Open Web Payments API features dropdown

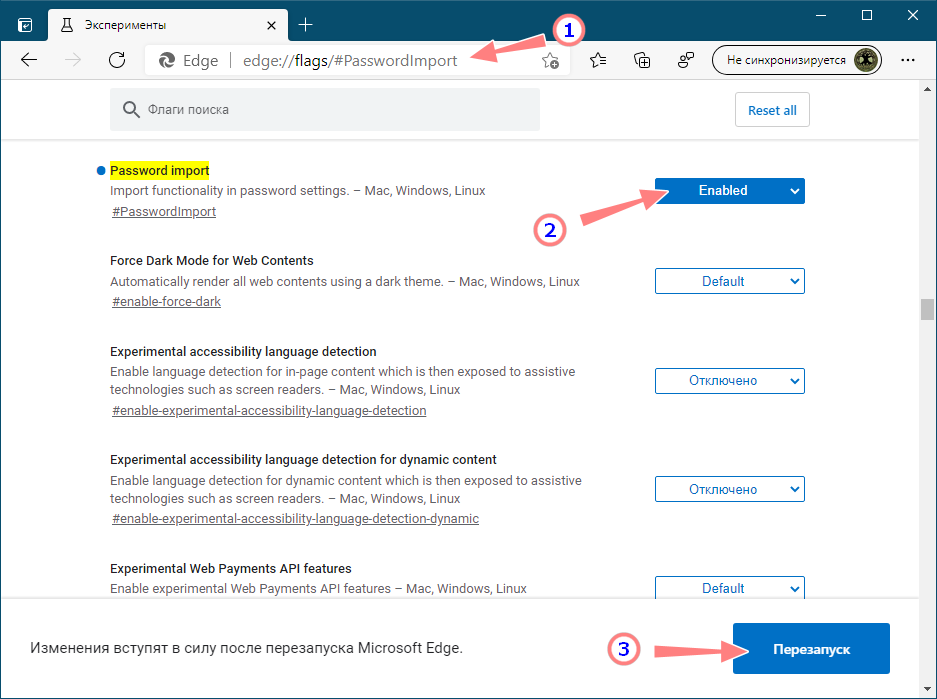[x=730, y=588]
